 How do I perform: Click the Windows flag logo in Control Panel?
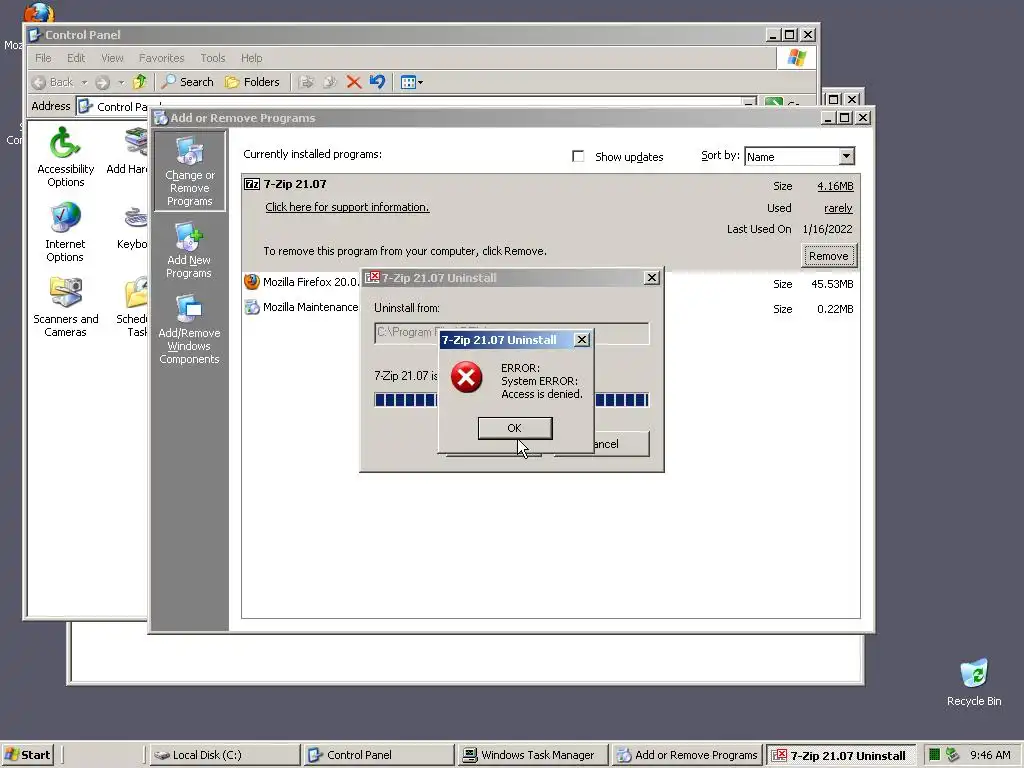(796, 58)
